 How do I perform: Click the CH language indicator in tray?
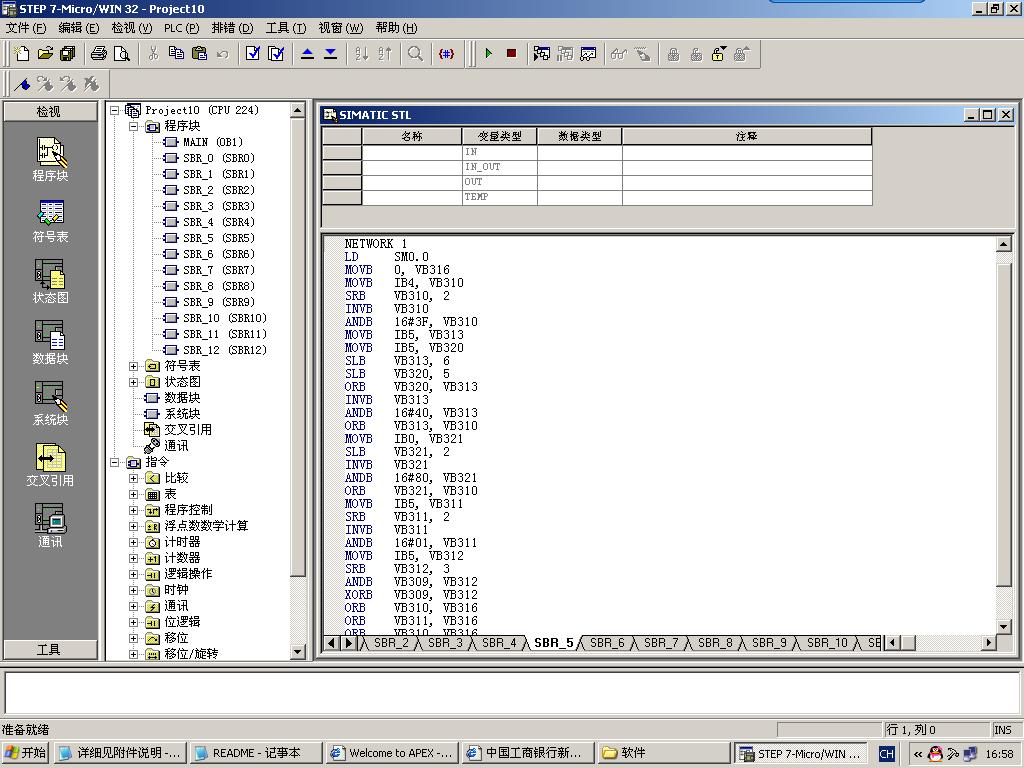pos(886,754)
